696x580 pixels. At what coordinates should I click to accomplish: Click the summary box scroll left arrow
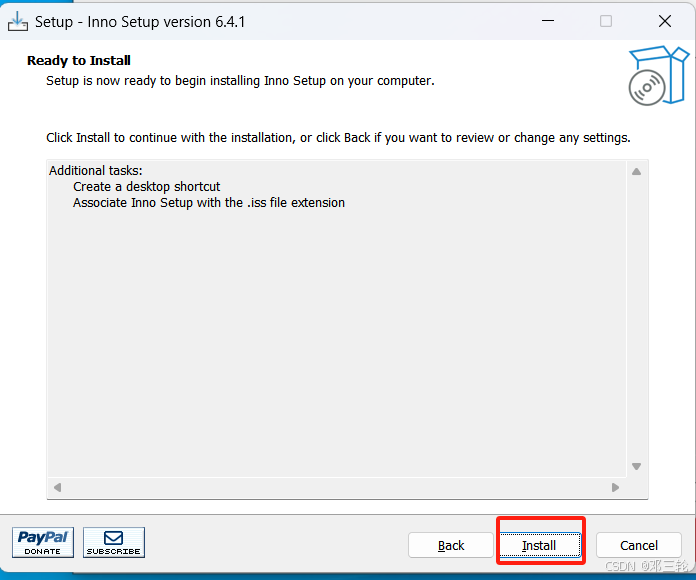click(57, 487)
